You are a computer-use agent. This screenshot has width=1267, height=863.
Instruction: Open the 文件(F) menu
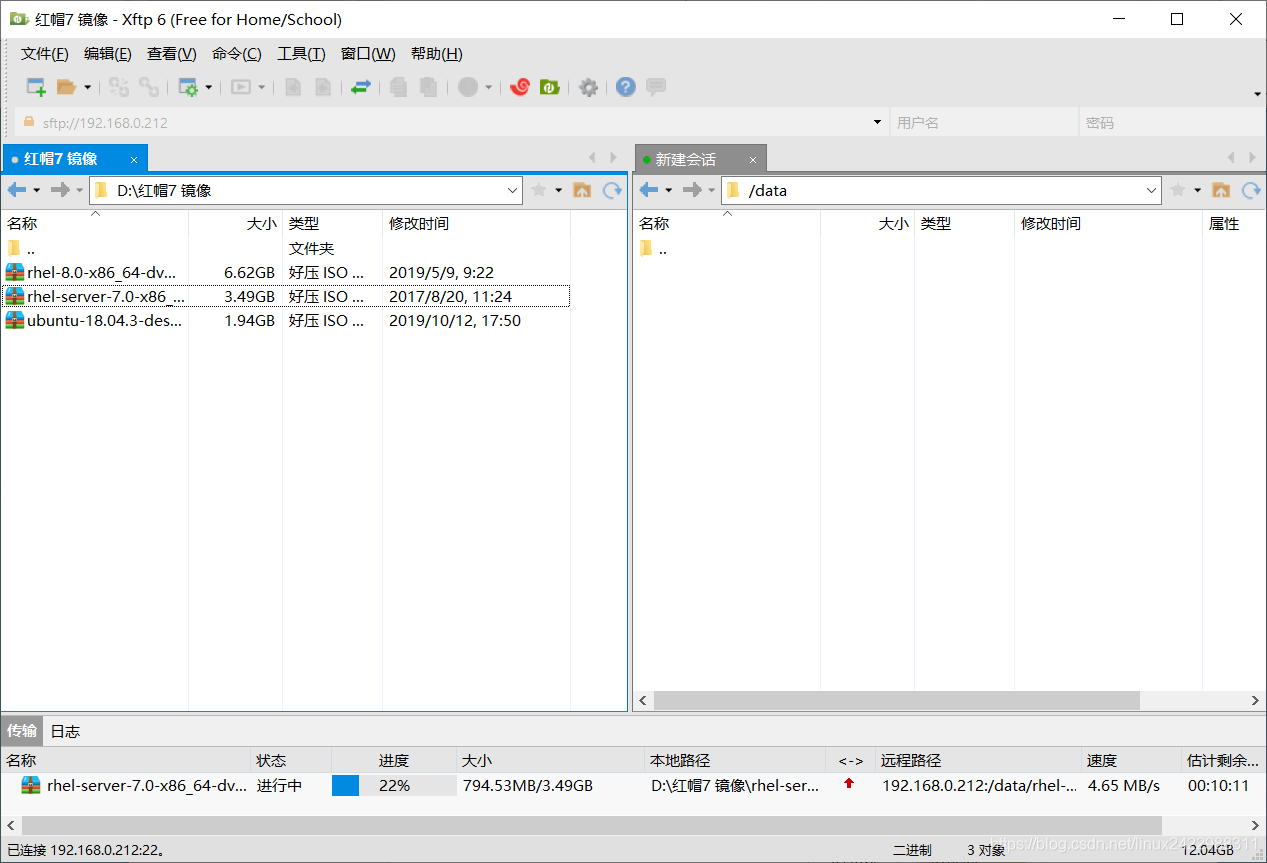coord(45,54)
